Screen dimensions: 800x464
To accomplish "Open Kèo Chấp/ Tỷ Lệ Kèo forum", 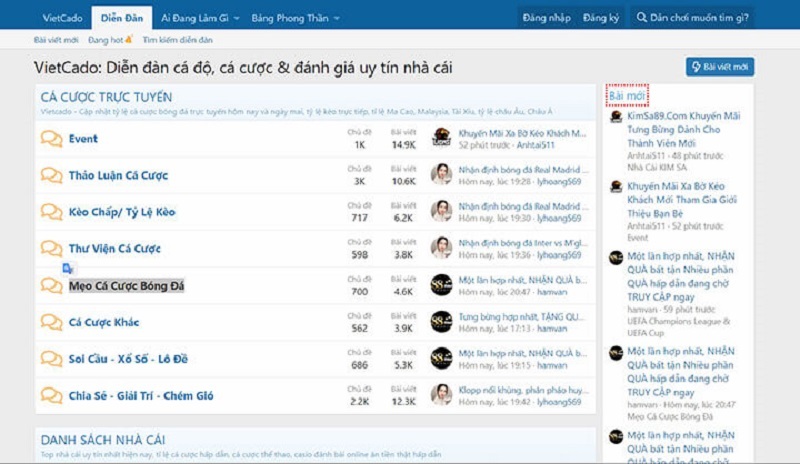I will tap(122, 212).
